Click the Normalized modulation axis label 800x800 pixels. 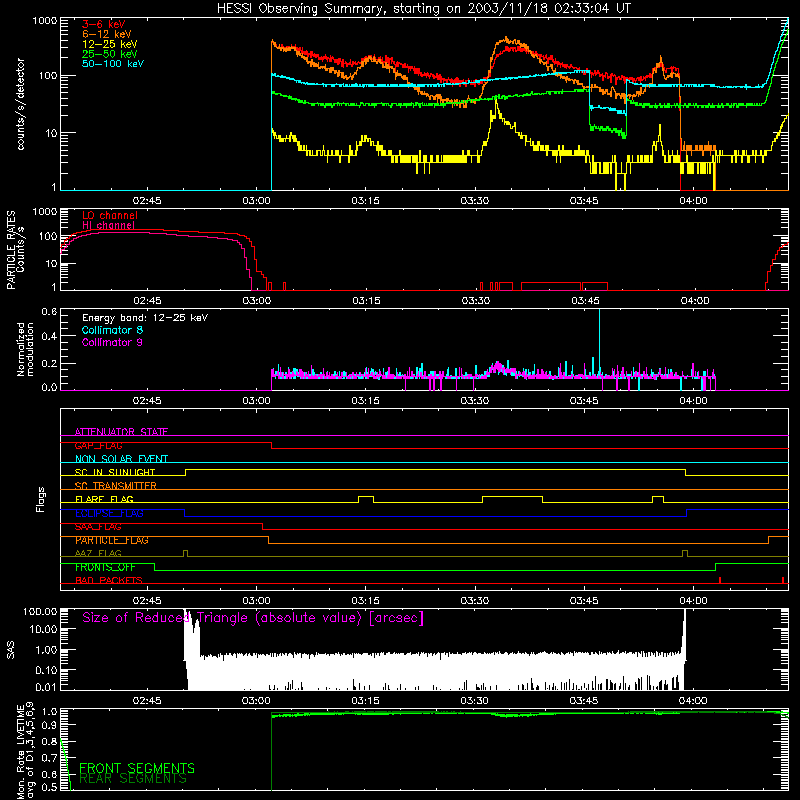25,349
